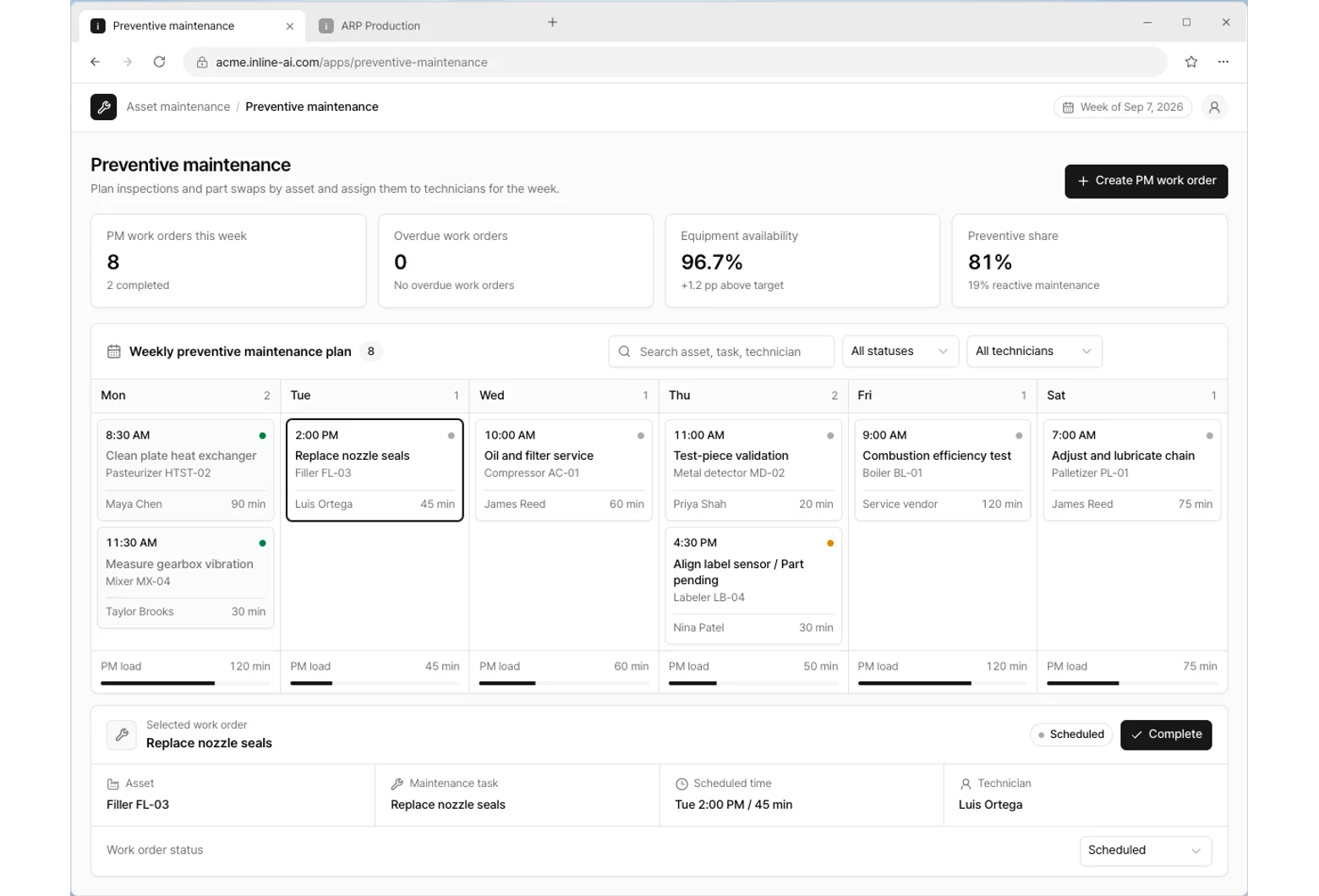Select the Combustion efficiency test card
The image size is (1319, 896).
[x=943, y=470]
